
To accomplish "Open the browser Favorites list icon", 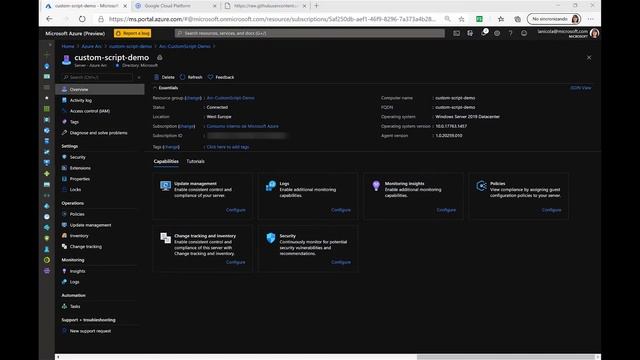I will (x=501, y=19).
